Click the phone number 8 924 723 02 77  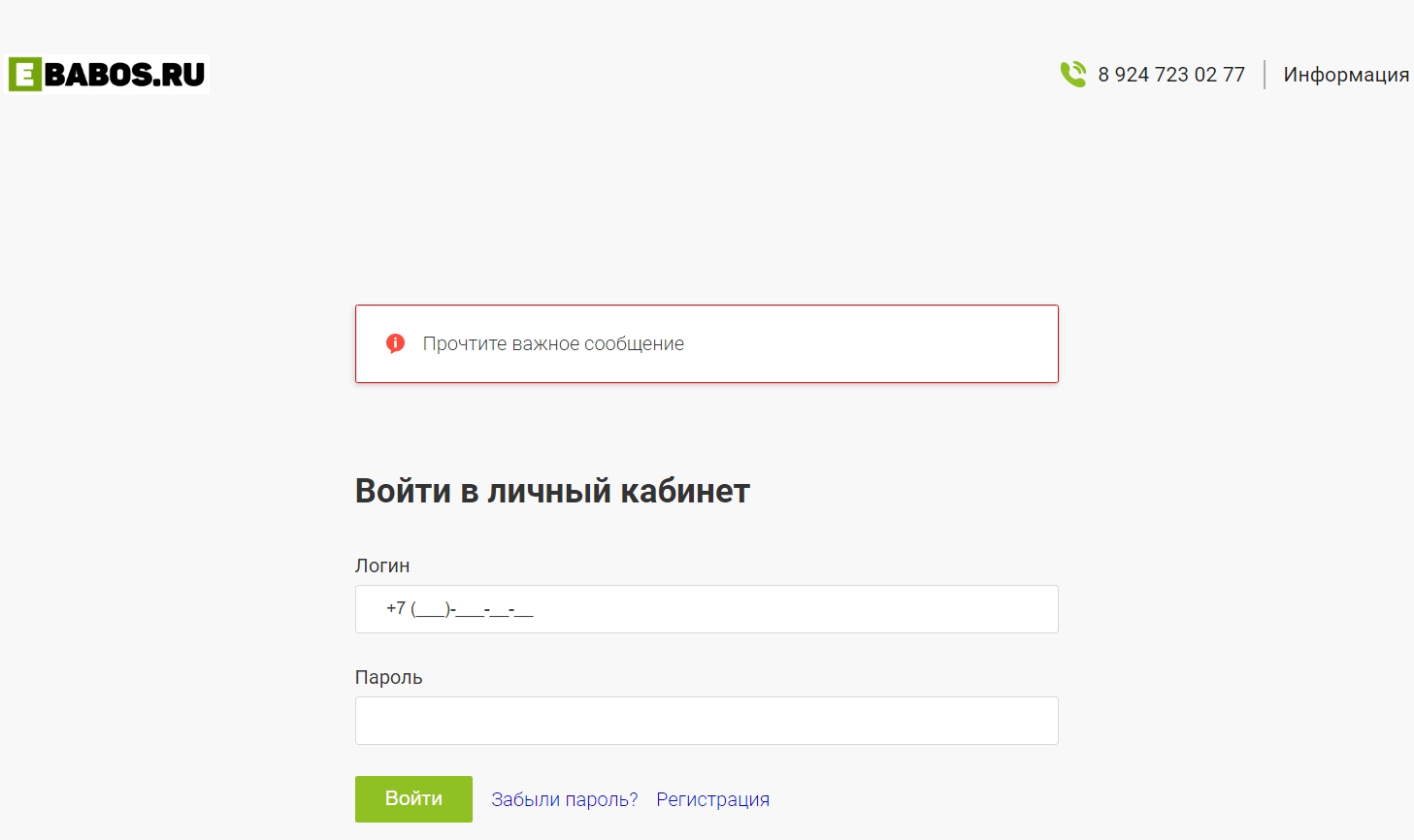point(1171,75)
